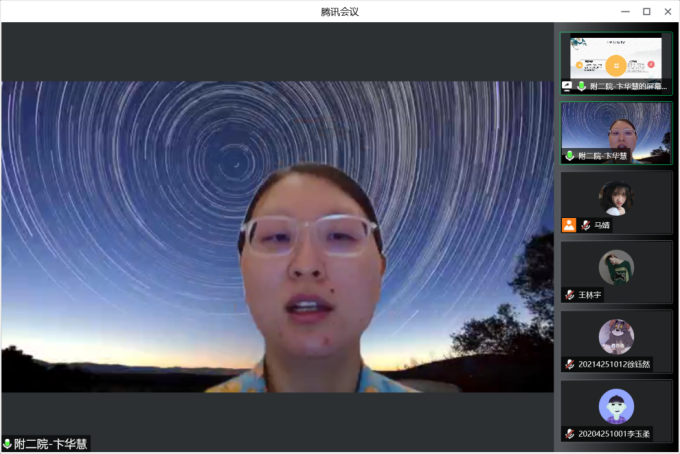680x454 pixels.
Task: Click the muted microphone icon next to 马靖
Action: (585, 226)
